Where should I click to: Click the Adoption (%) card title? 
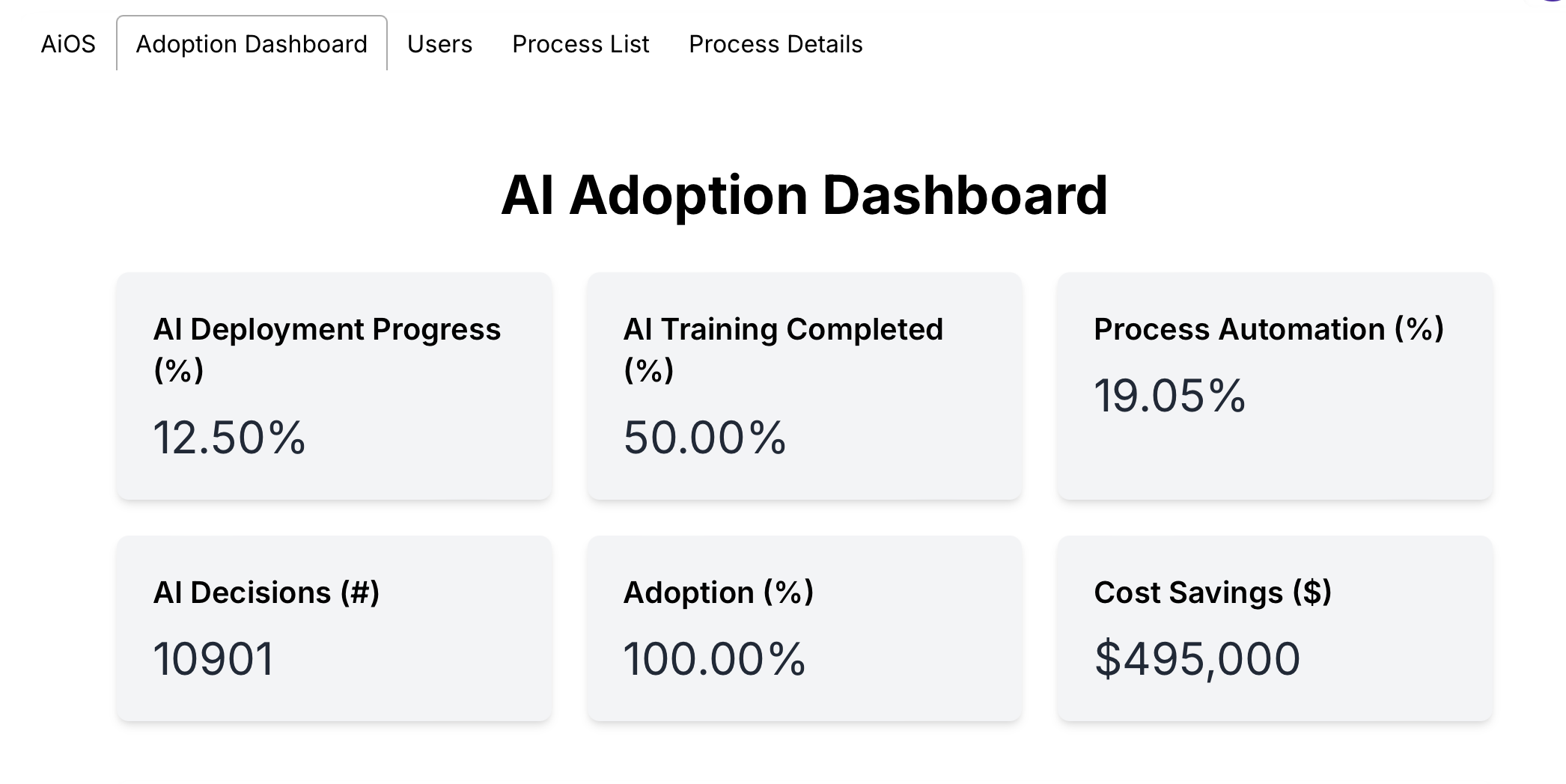(718, 592)
